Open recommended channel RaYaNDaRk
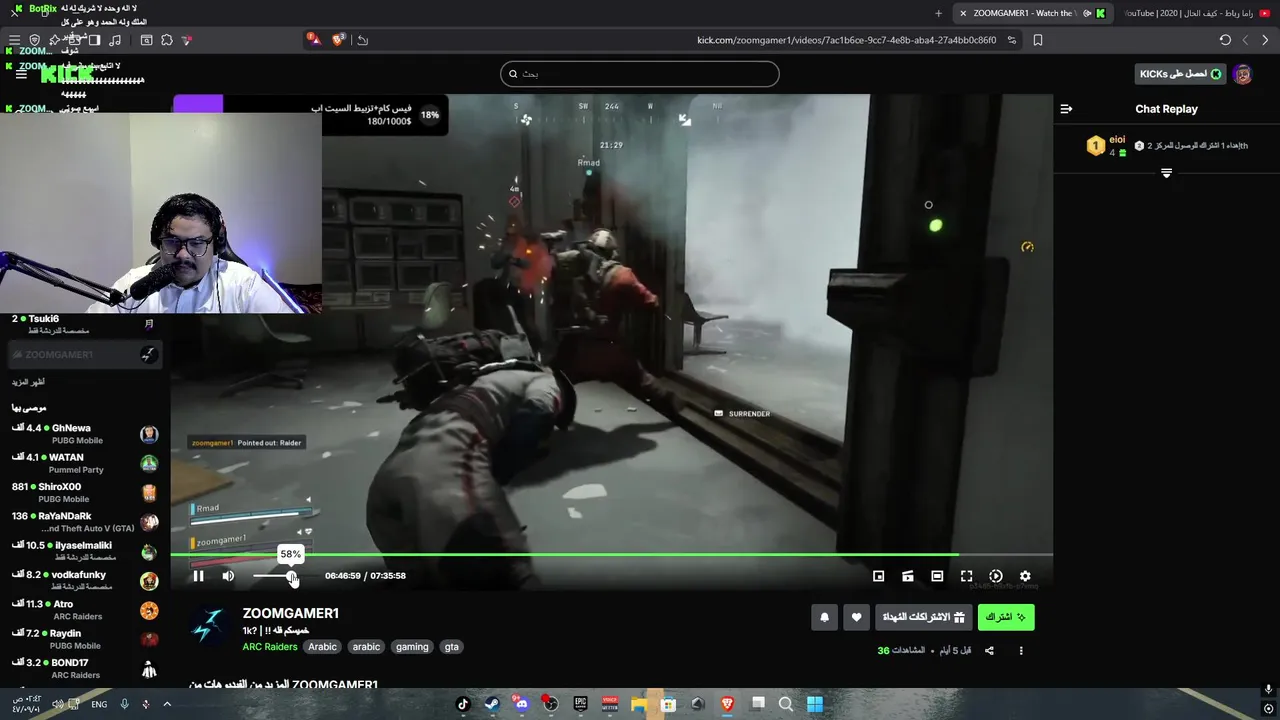Screen dimensions: 1280x720 point(85,522)
